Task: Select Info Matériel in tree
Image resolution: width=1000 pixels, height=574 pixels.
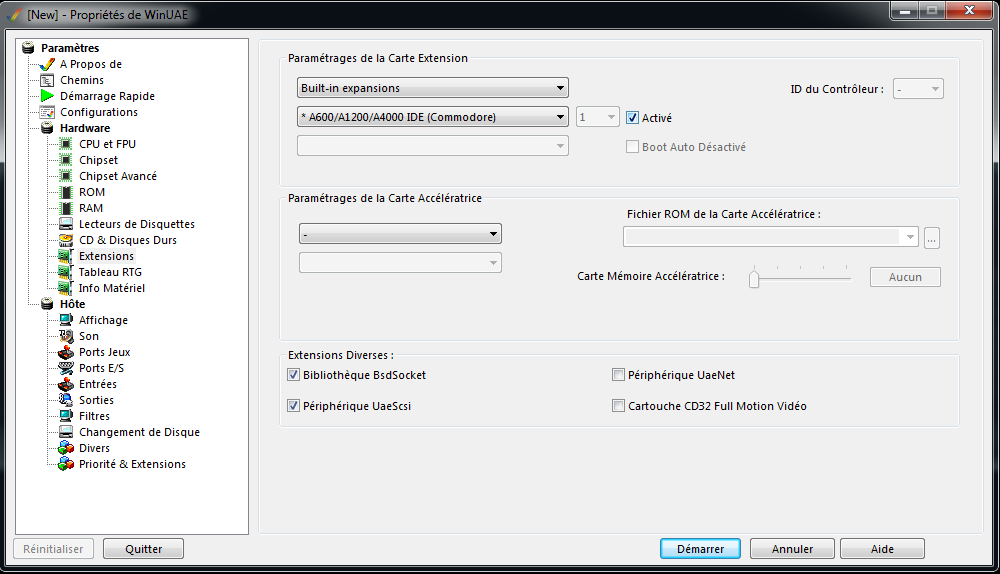Action: (112, 288)
